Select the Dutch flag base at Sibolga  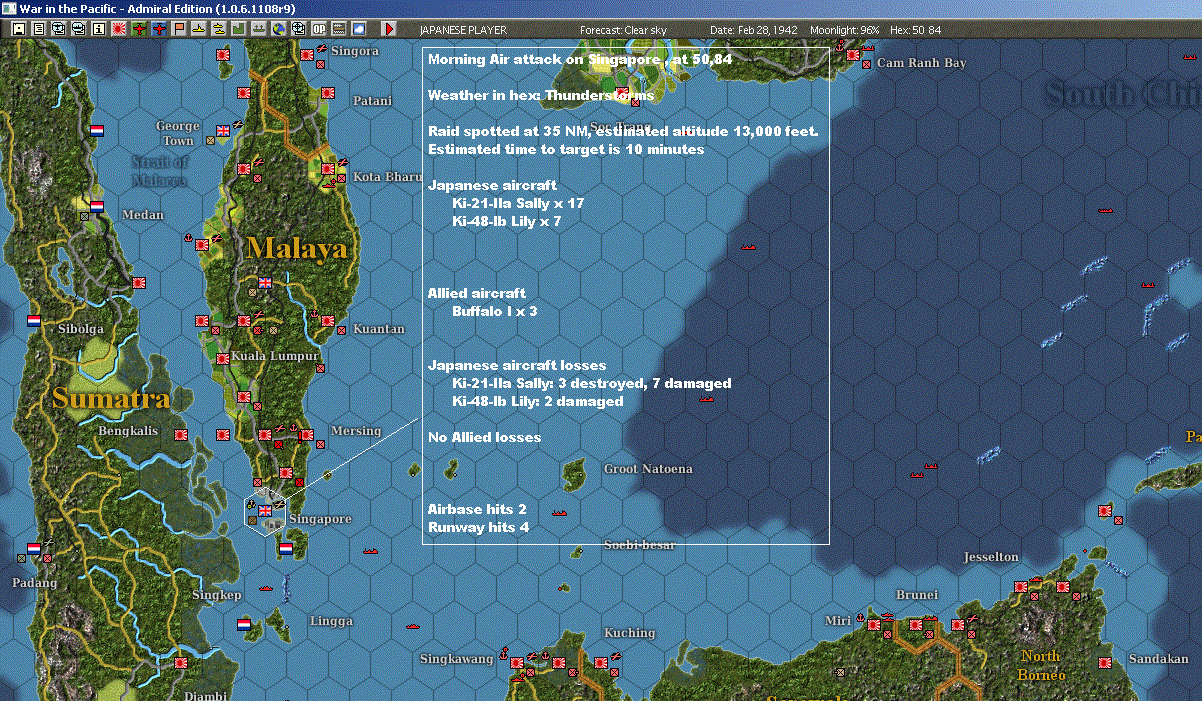[34, 321]
